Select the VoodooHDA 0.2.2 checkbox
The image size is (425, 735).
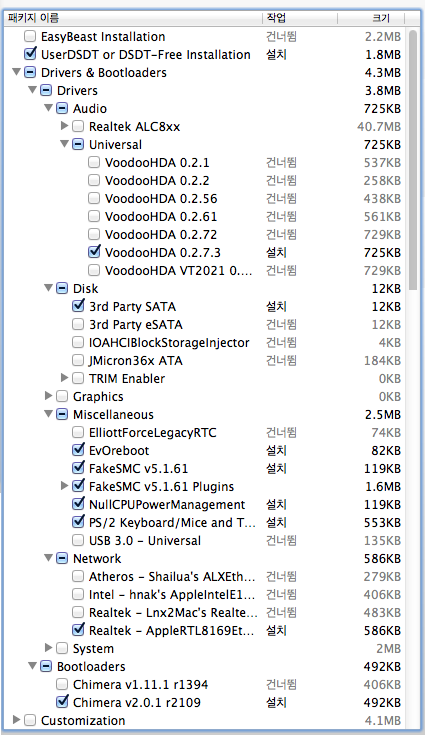(94, 180)
